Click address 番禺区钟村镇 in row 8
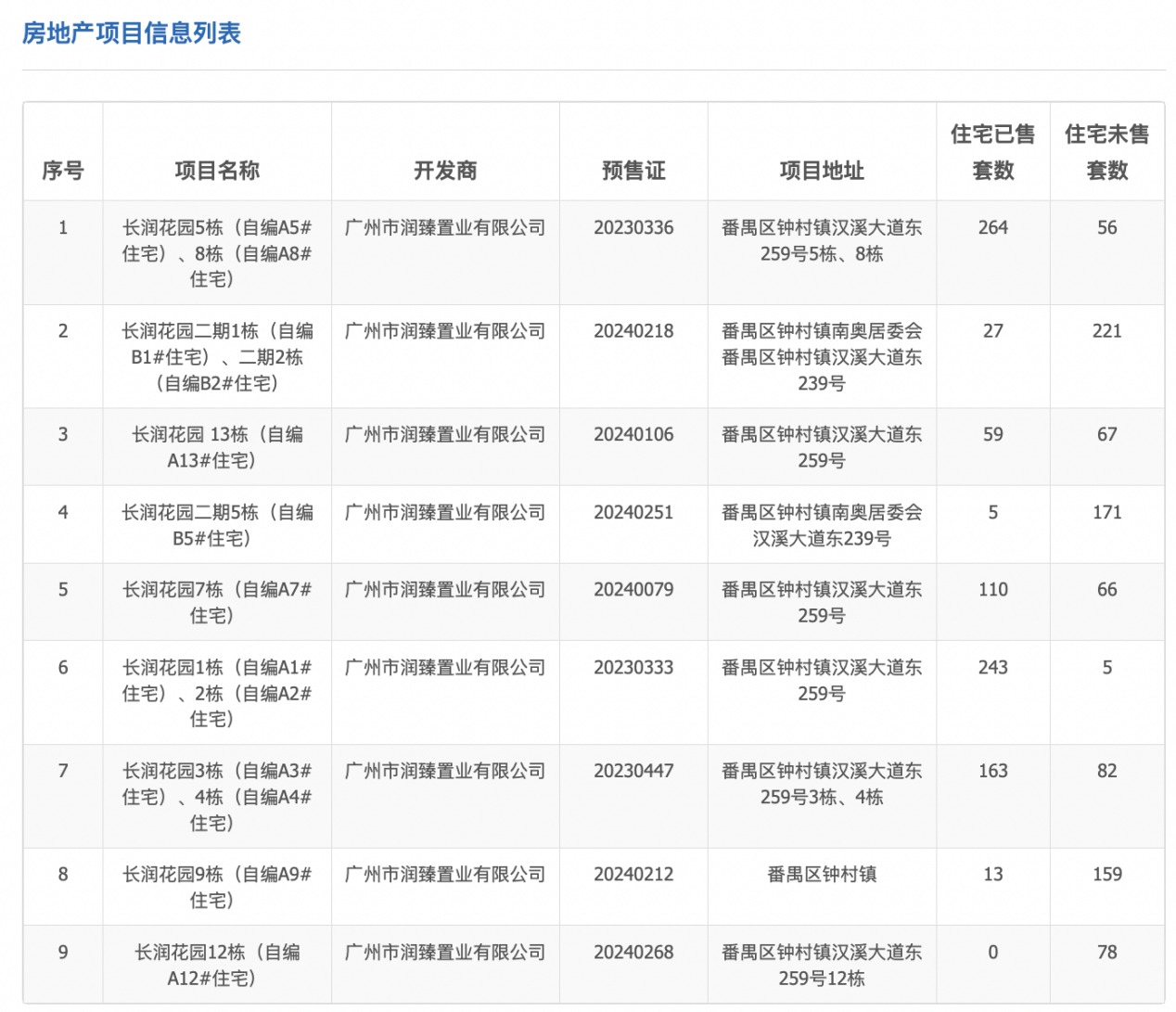The height and width of the screenshot is (1012, 1176). (x=822, y=874)
